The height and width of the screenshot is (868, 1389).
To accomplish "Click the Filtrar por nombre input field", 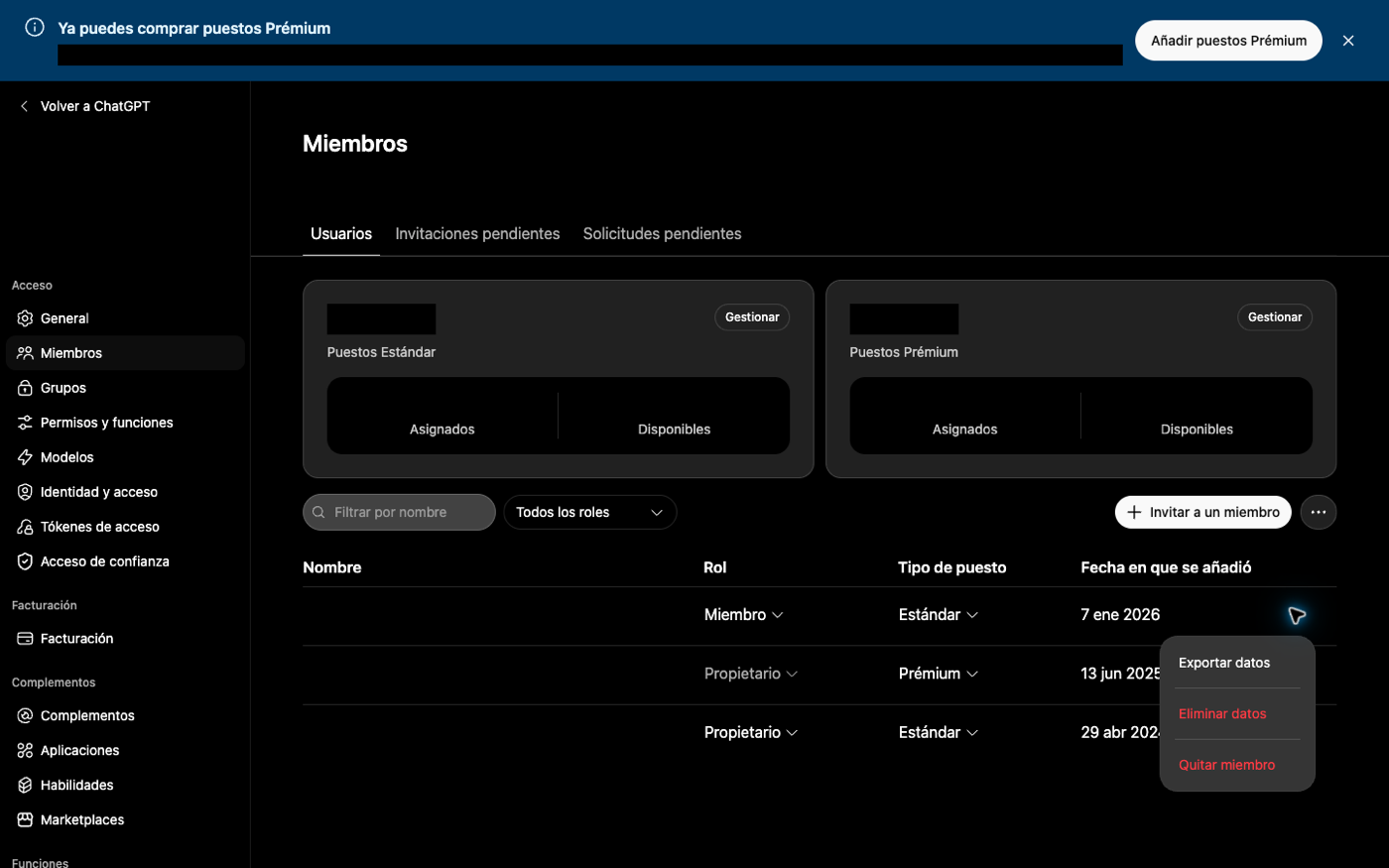I will [399, 512].
